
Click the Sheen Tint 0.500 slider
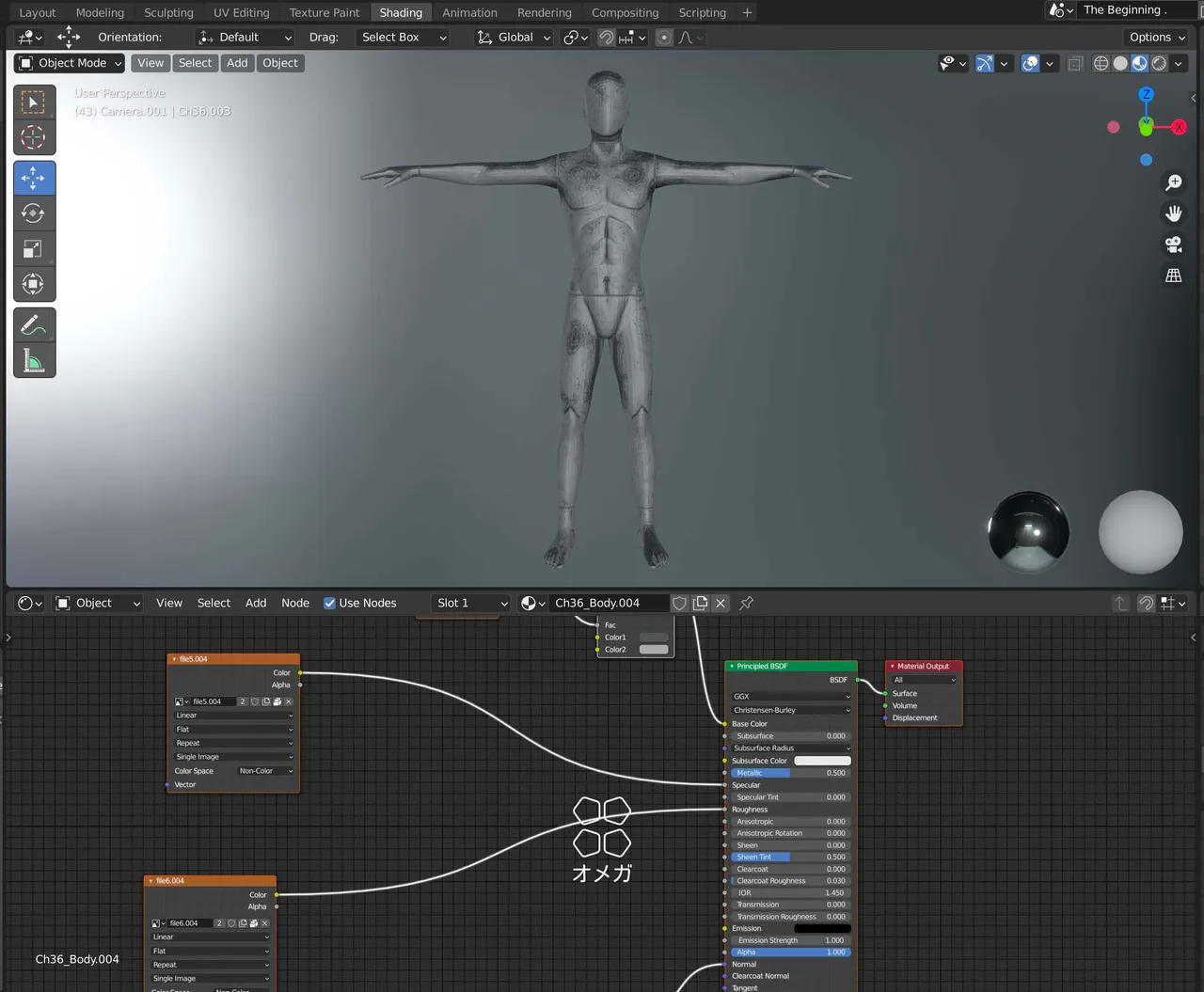(790, 857)
